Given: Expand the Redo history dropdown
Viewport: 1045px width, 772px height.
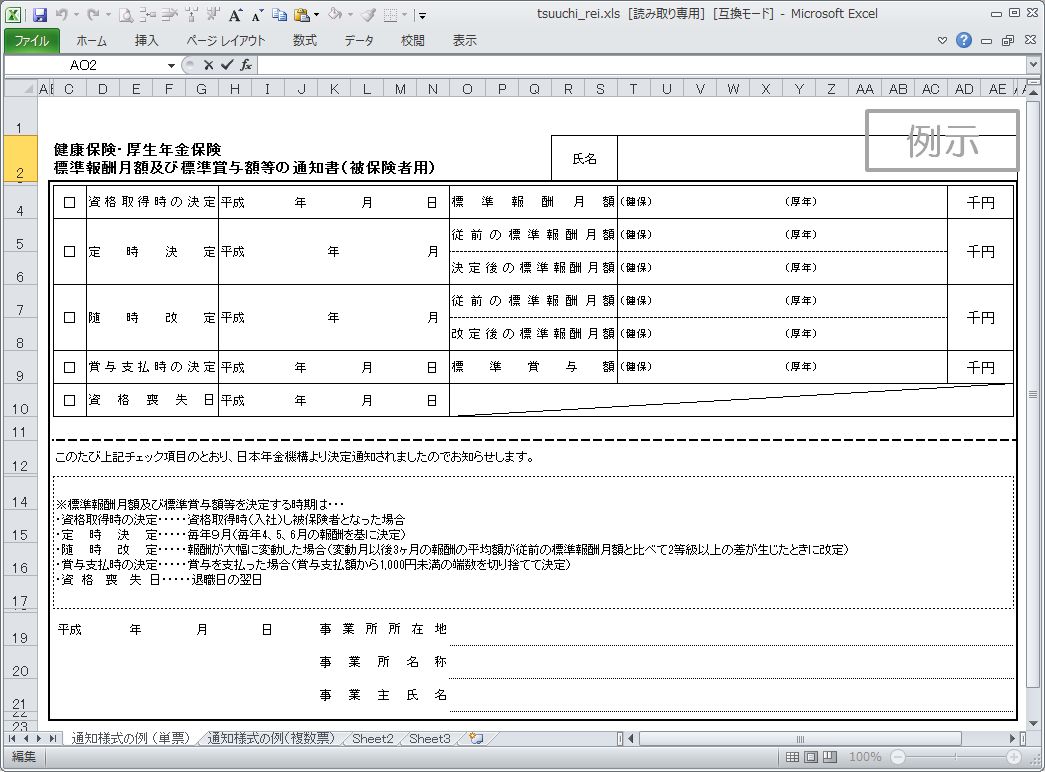Looking at the screenshot, I should [x=106, y=13].
